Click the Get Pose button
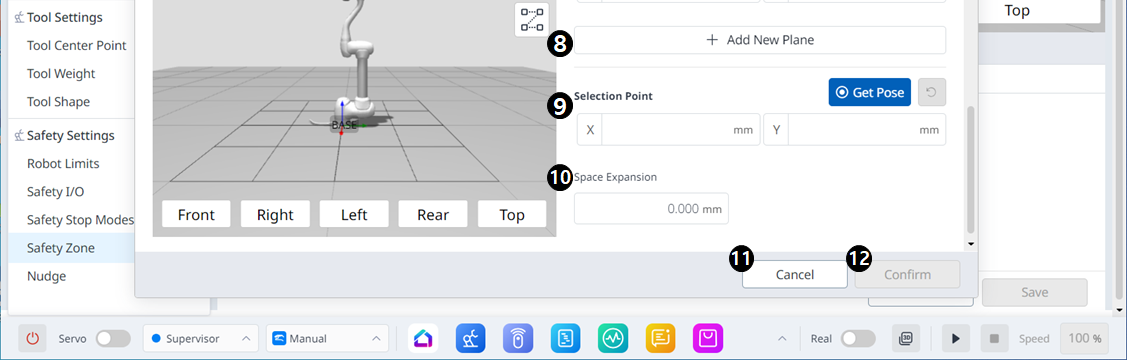The image size is (1127, 360). (870, 93)
